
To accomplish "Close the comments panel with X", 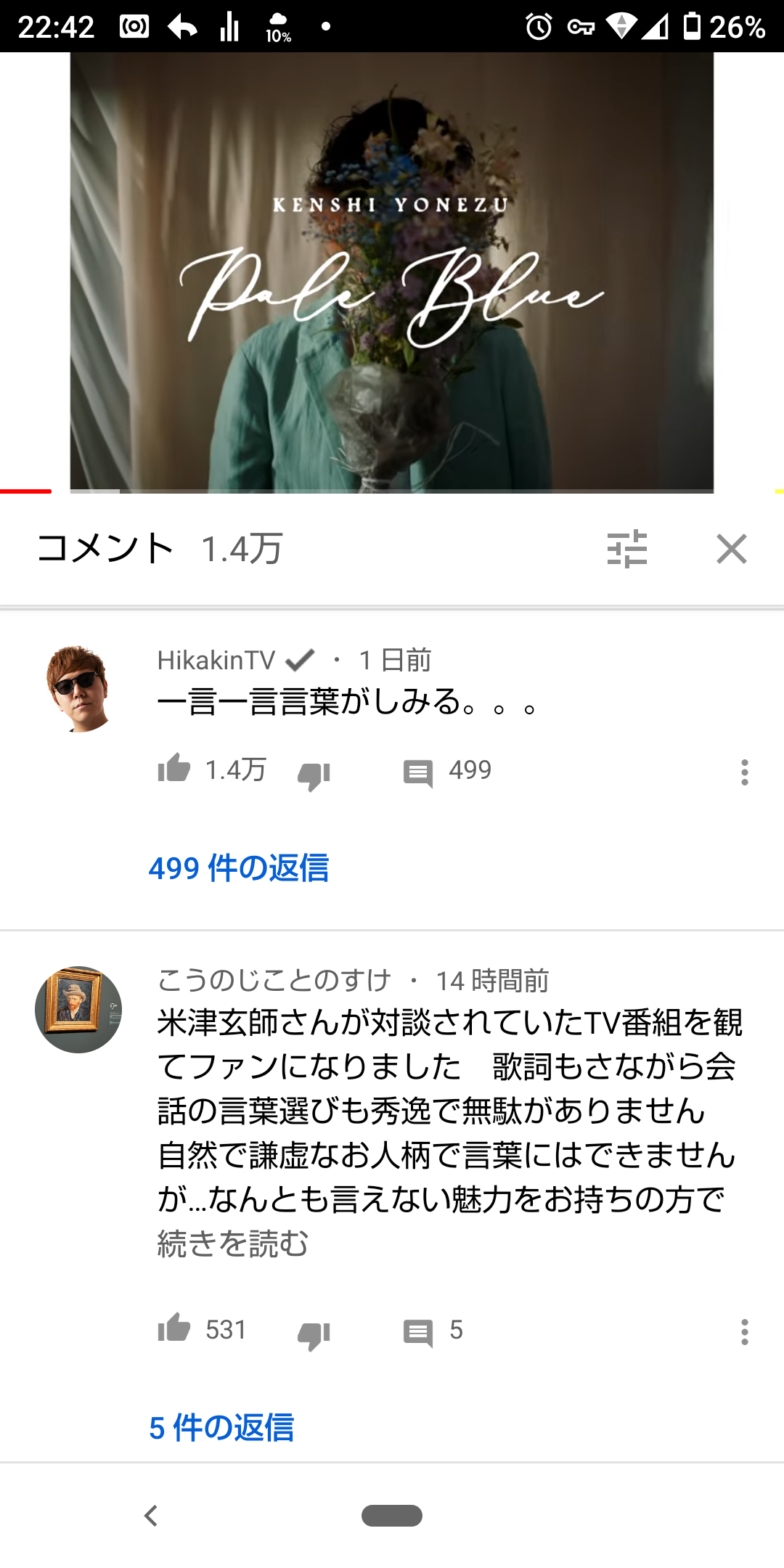I will coord(732,549).
